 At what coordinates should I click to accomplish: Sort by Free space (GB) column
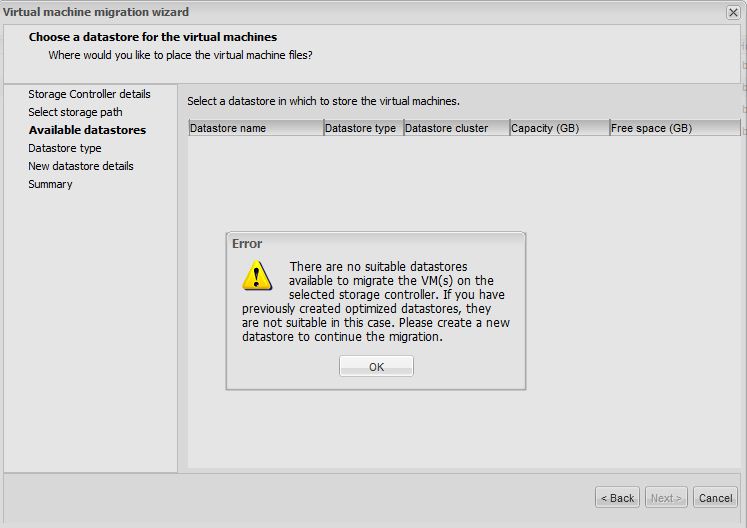(x=674, y=128)
